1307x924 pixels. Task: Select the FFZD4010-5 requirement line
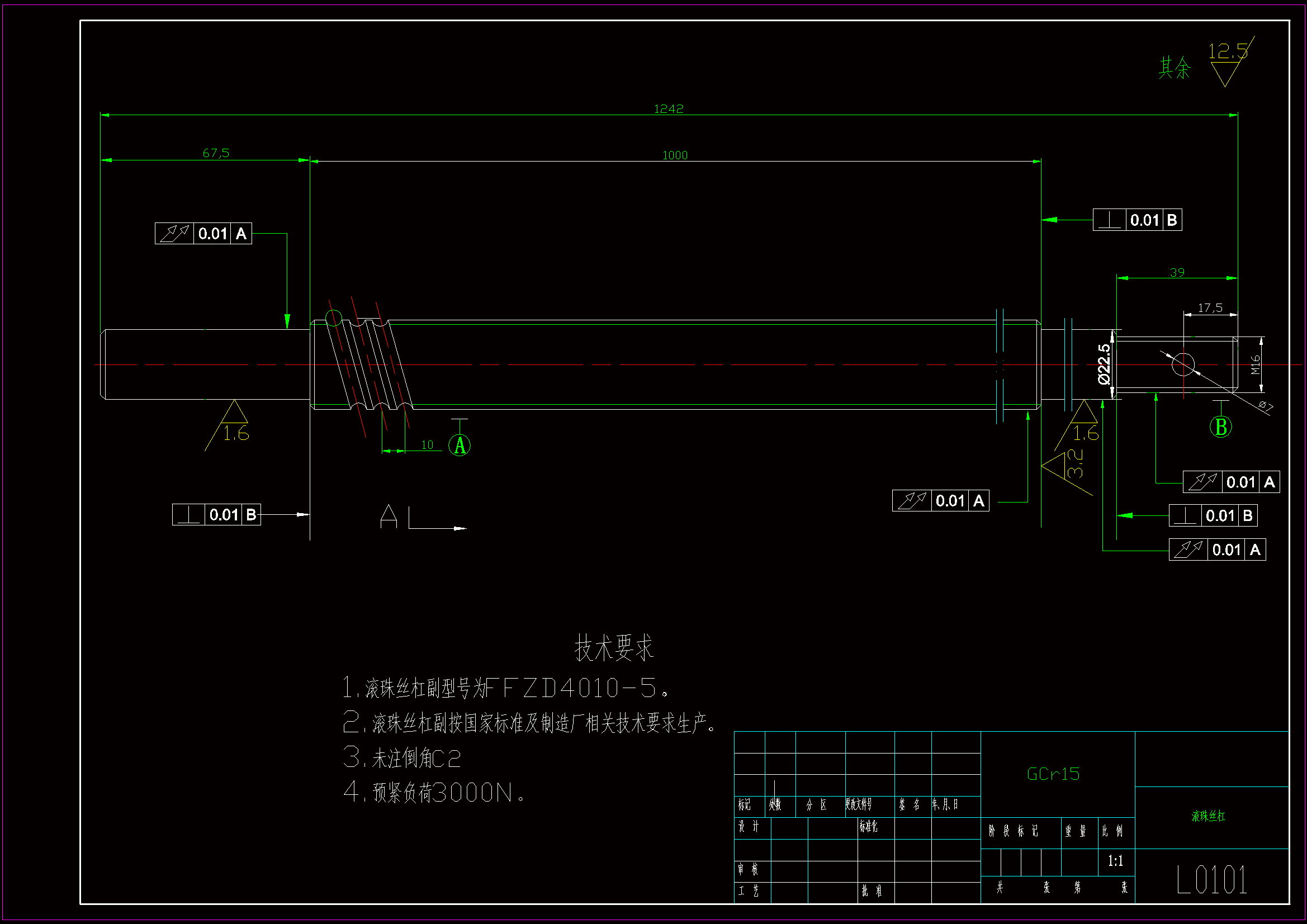[x=506, y=688]
